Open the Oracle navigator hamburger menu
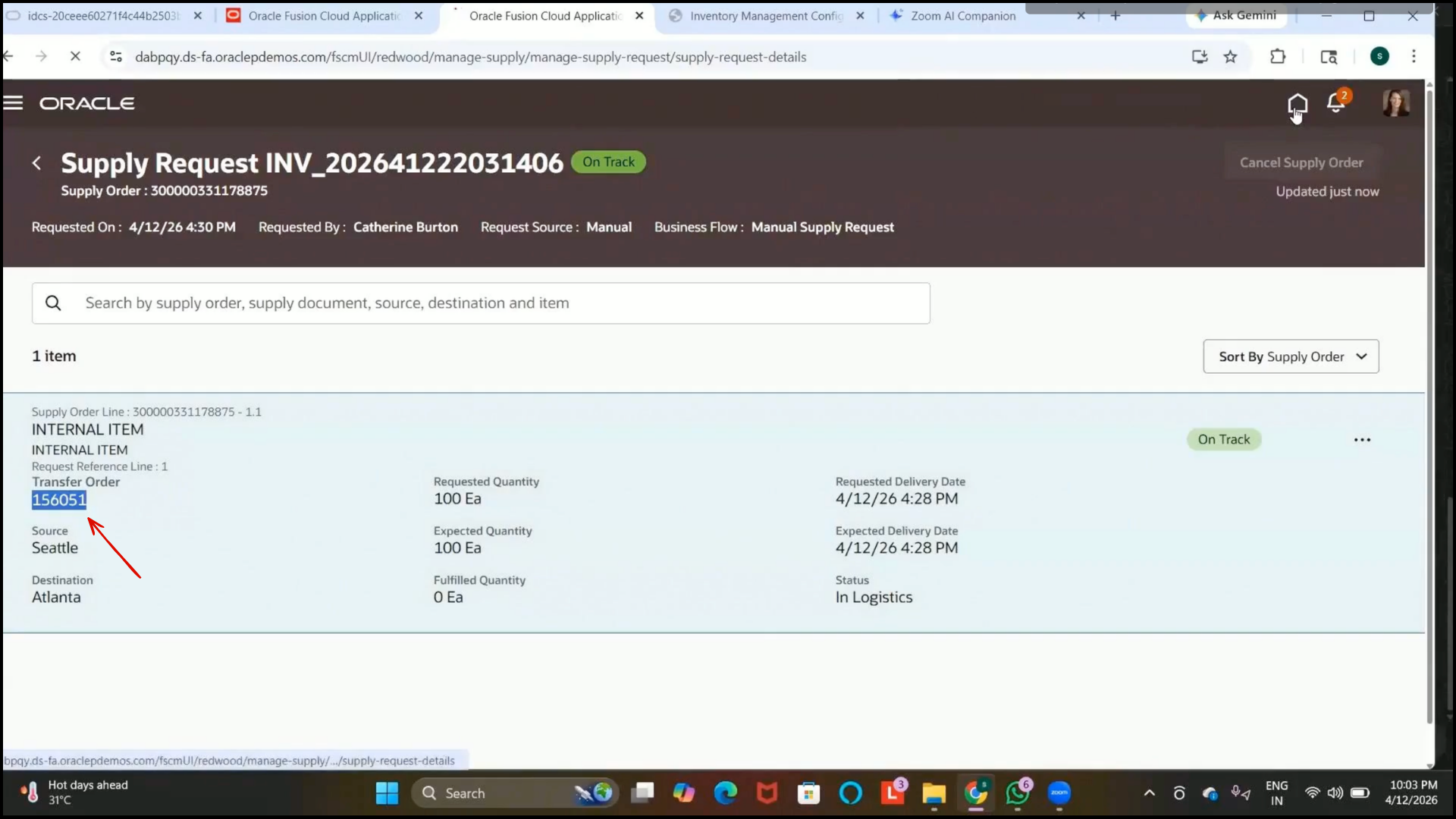 pyautogui.click(x=13, y=103)
